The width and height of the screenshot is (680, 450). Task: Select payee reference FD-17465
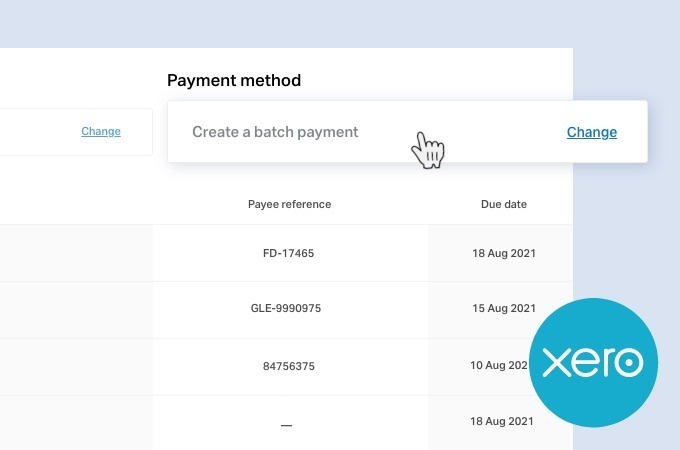(288, 253)
